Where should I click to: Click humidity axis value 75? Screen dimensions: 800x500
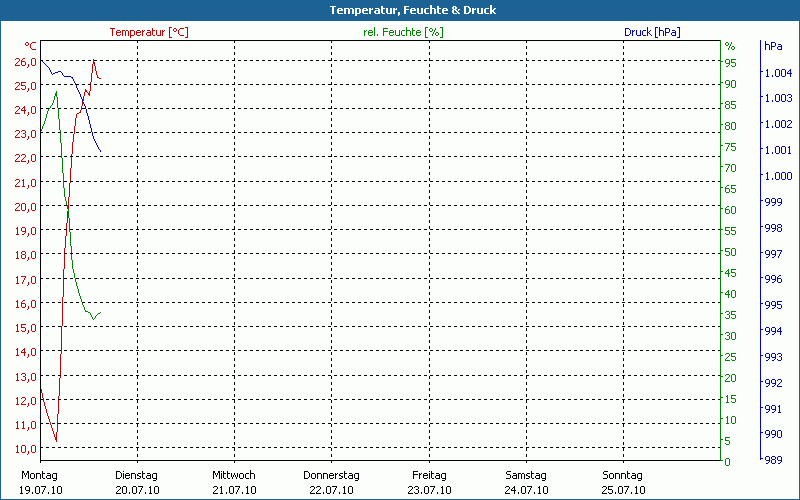(731, 147)
